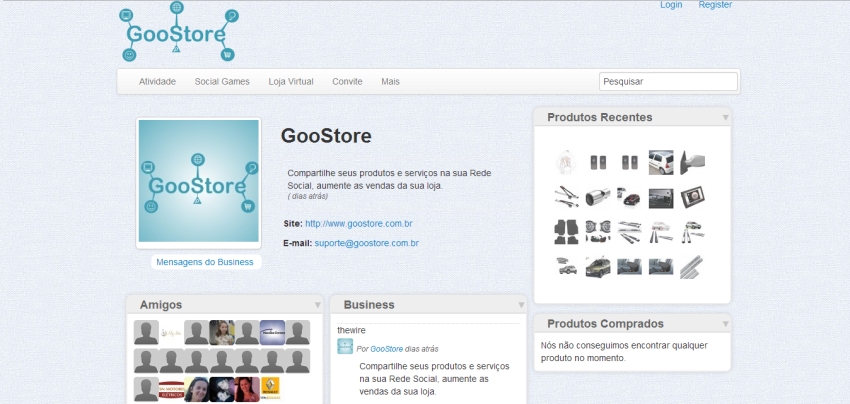
Task: Click the Produtos Recentes panel title
Action: [600, 117]
